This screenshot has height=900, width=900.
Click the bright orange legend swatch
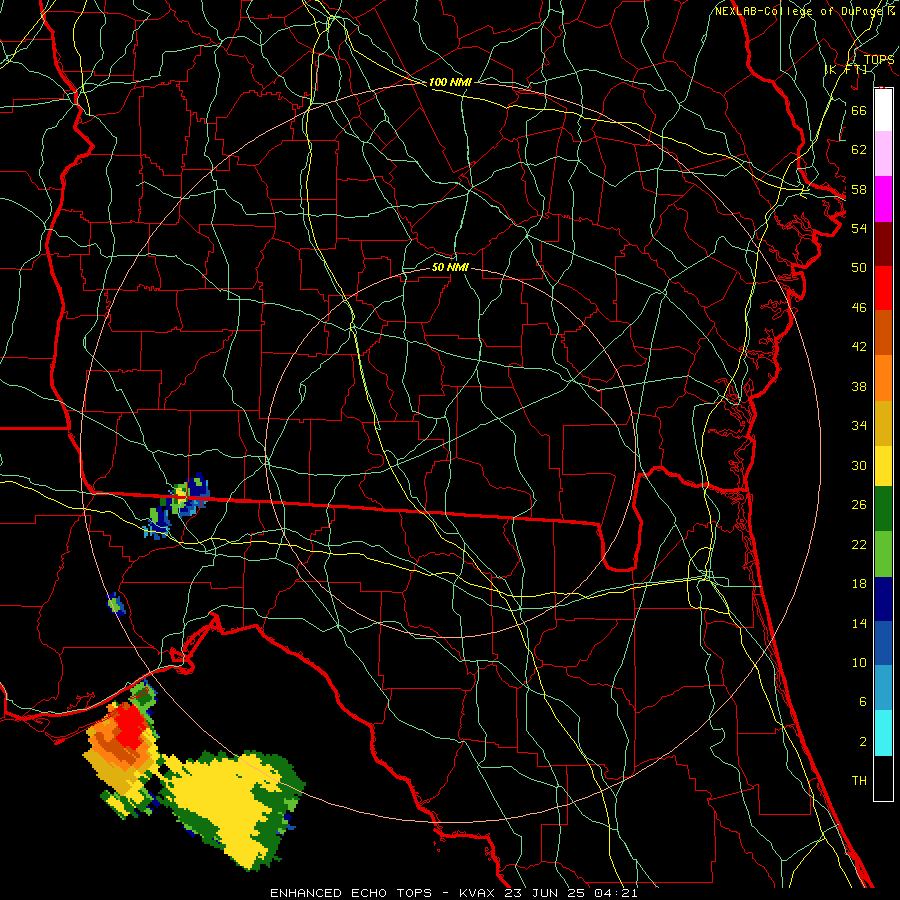(883, 378)
